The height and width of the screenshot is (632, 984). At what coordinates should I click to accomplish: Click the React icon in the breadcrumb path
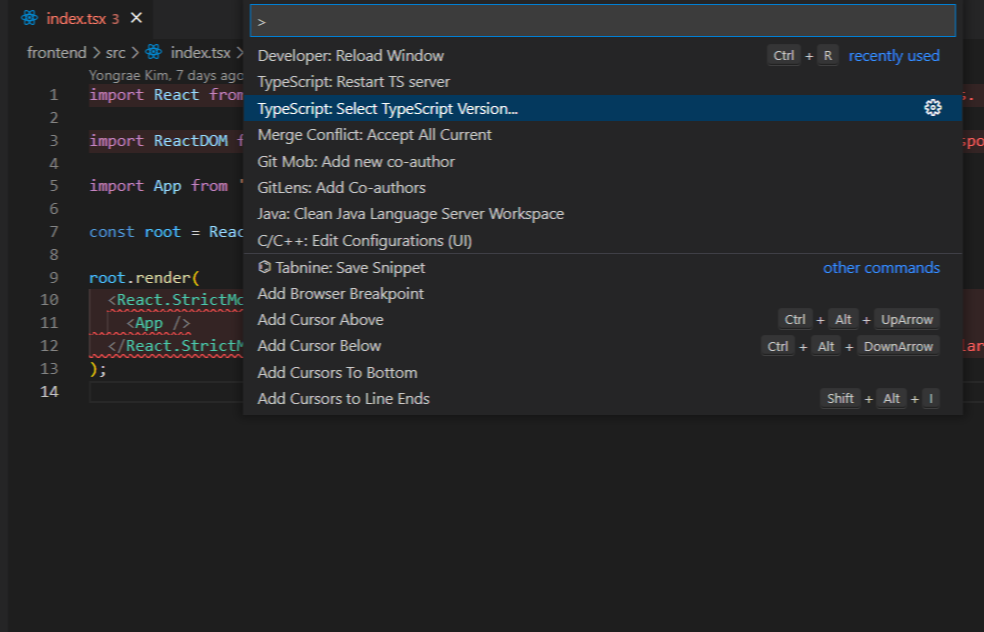pyautogui.click(x=154, y=52)
